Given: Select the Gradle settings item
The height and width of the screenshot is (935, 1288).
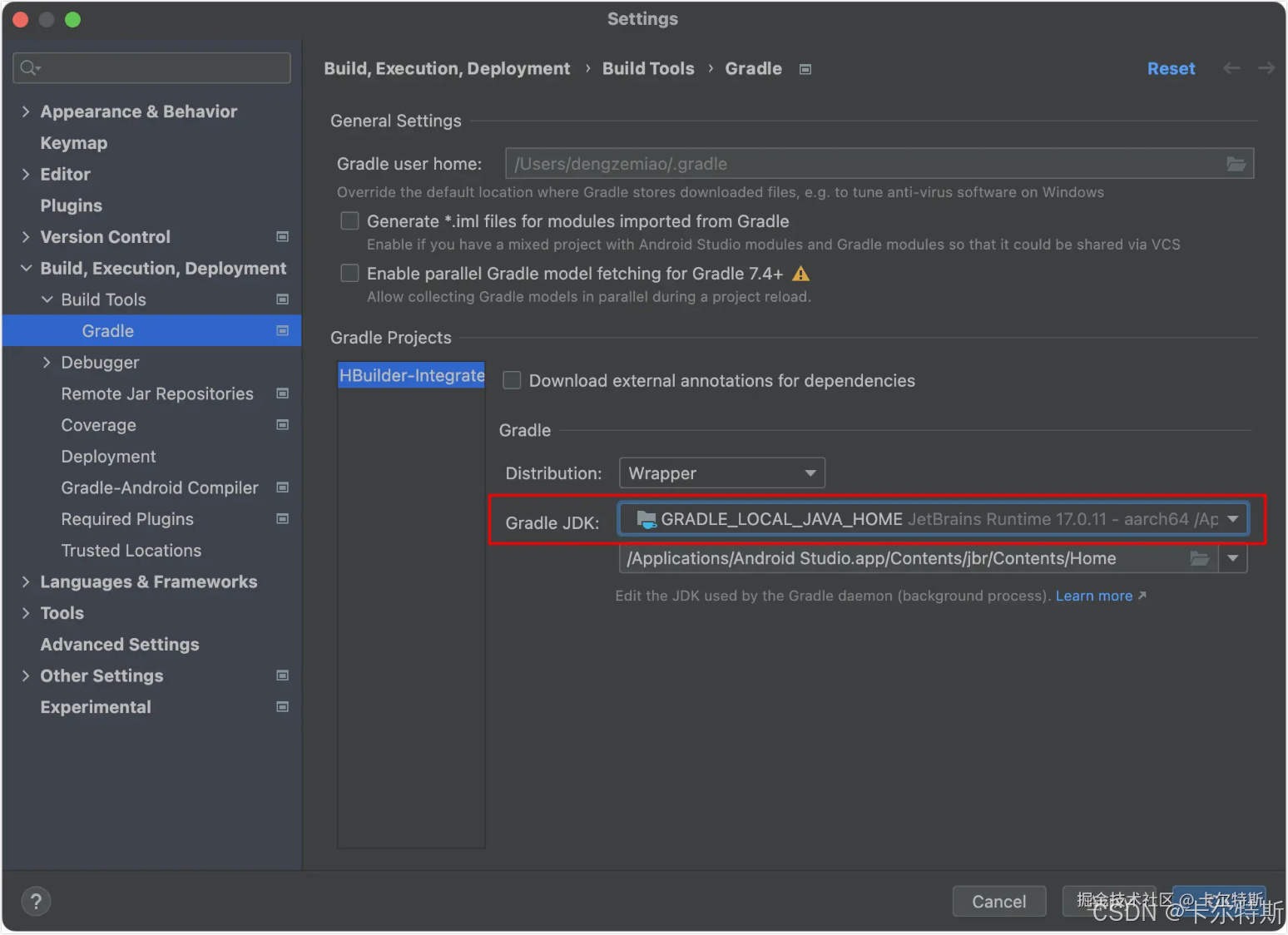Looking at the screenshot, I should click(x=151, y=331).
